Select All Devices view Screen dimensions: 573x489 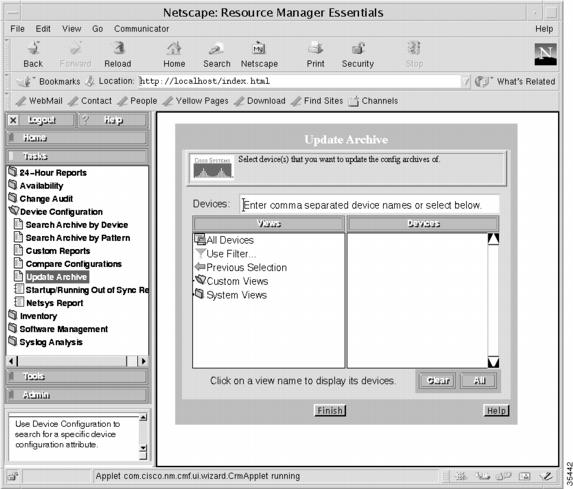(224, 240)
